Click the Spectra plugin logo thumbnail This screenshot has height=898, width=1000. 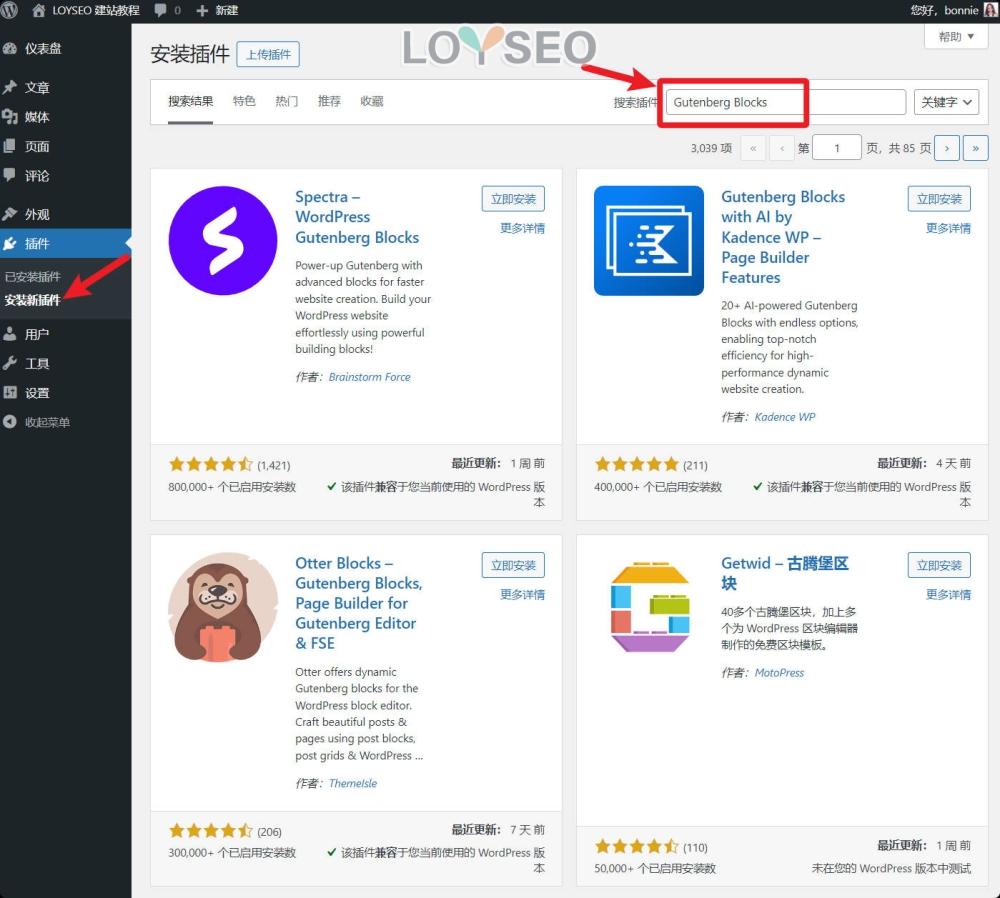coord(222,242)
